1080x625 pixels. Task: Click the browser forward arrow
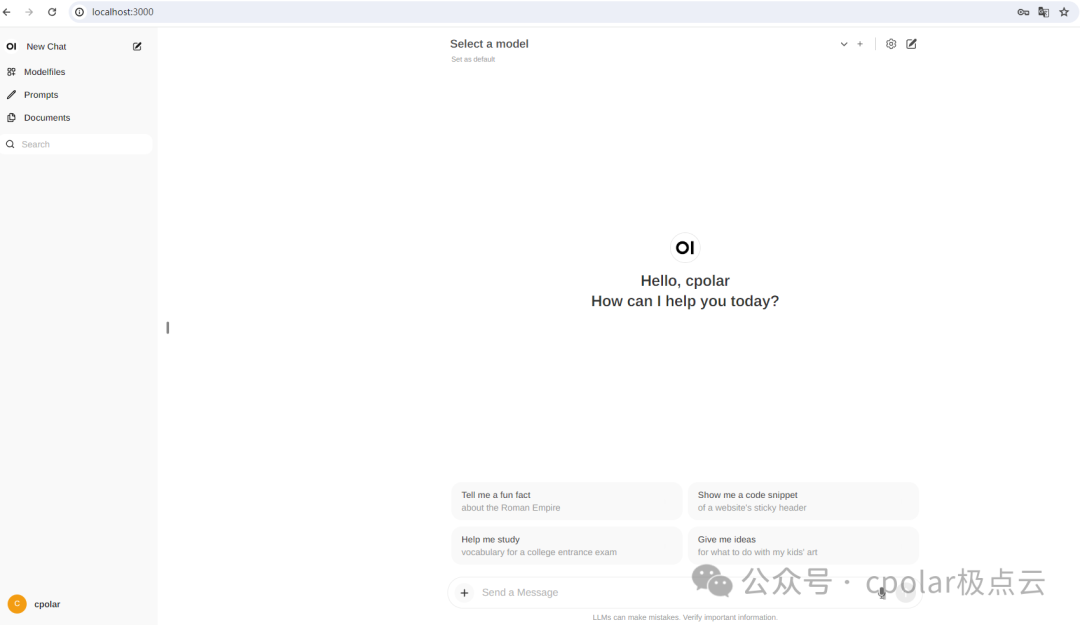(29, 12)
